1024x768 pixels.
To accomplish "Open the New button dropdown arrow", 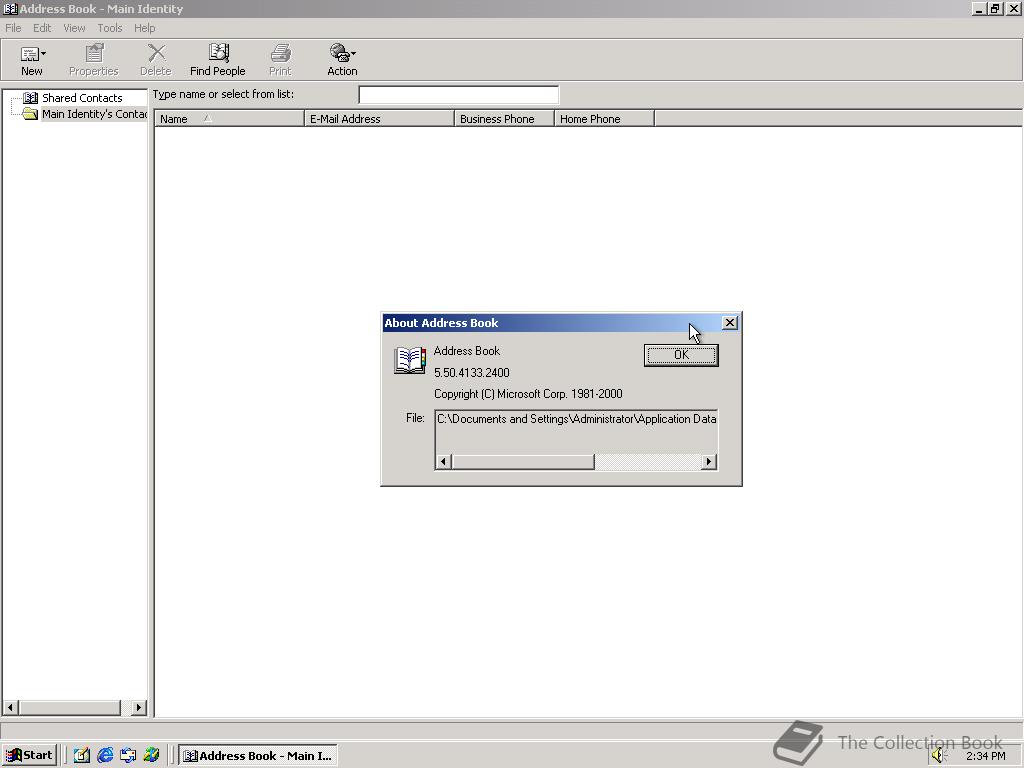I will click(x=44, y=54).
